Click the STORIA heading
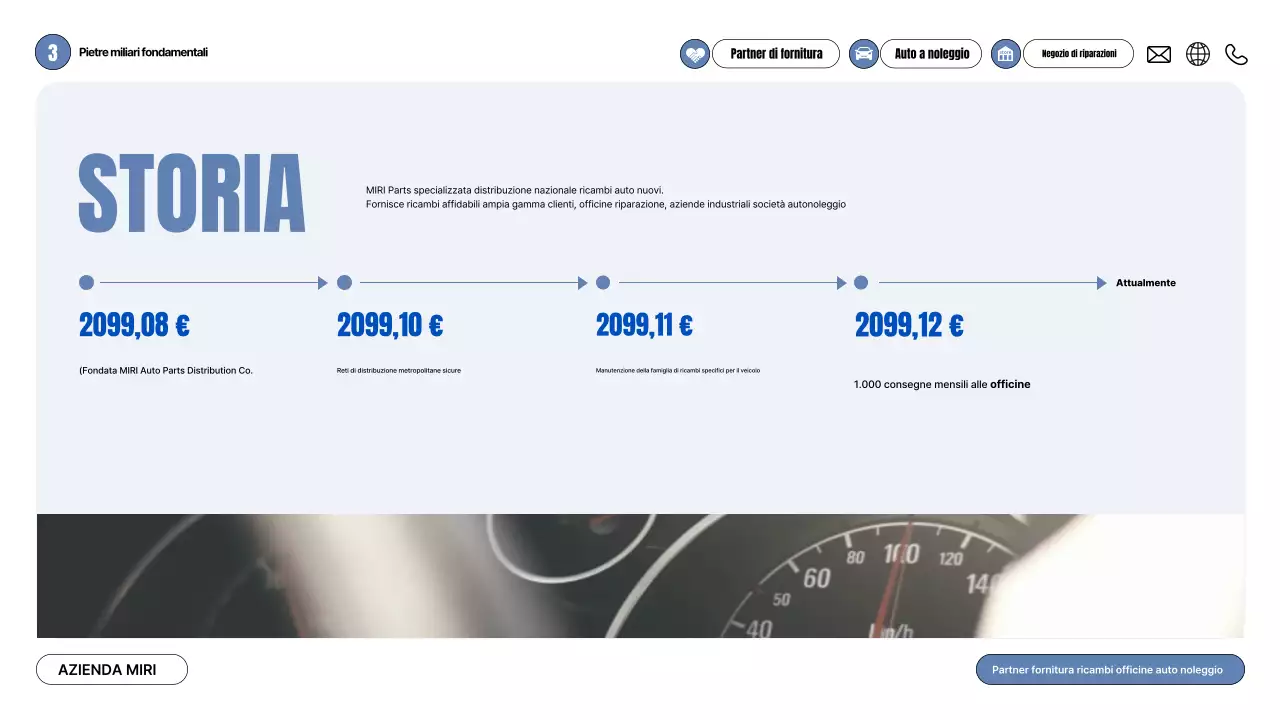The image size is (1280, 720). point(191,193)
